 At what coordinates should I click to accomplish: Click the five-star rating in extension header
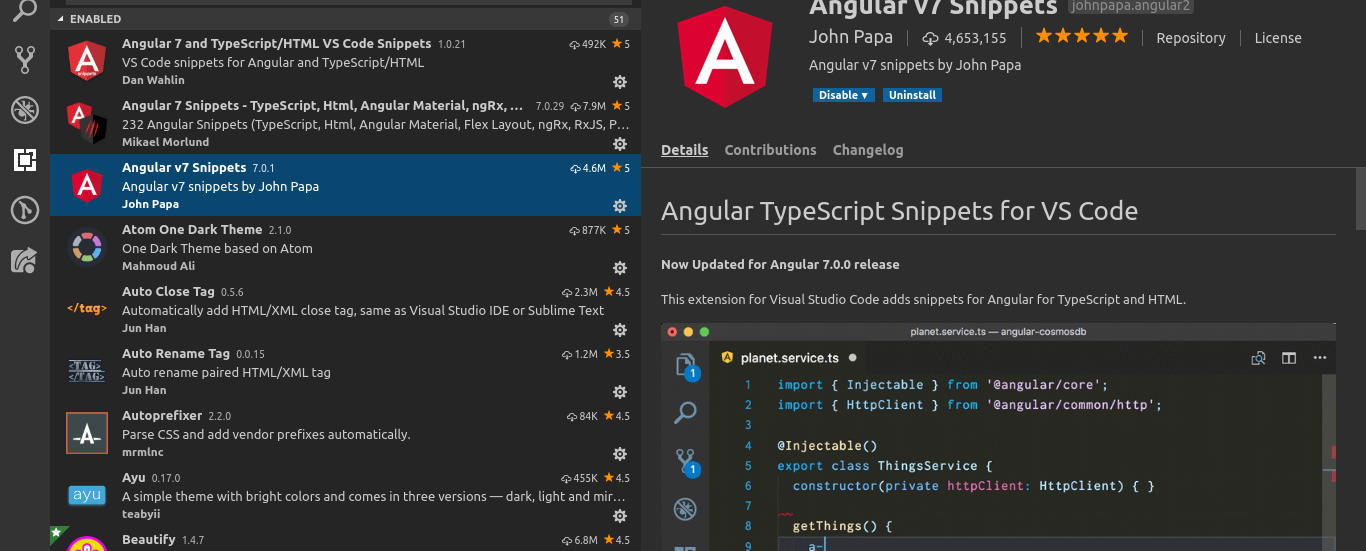(1081, 36)
